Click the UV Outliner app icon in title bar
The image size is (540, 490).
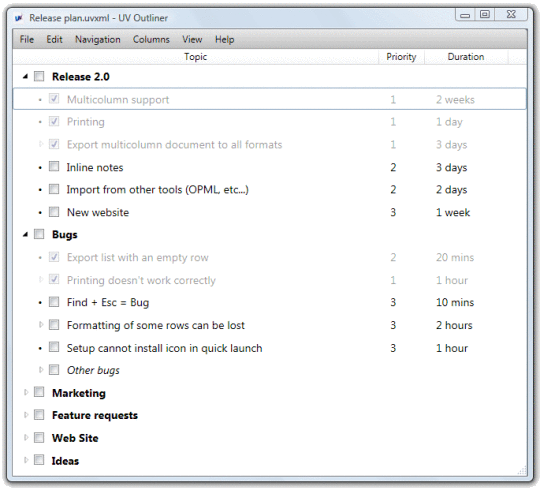point(19,18)
